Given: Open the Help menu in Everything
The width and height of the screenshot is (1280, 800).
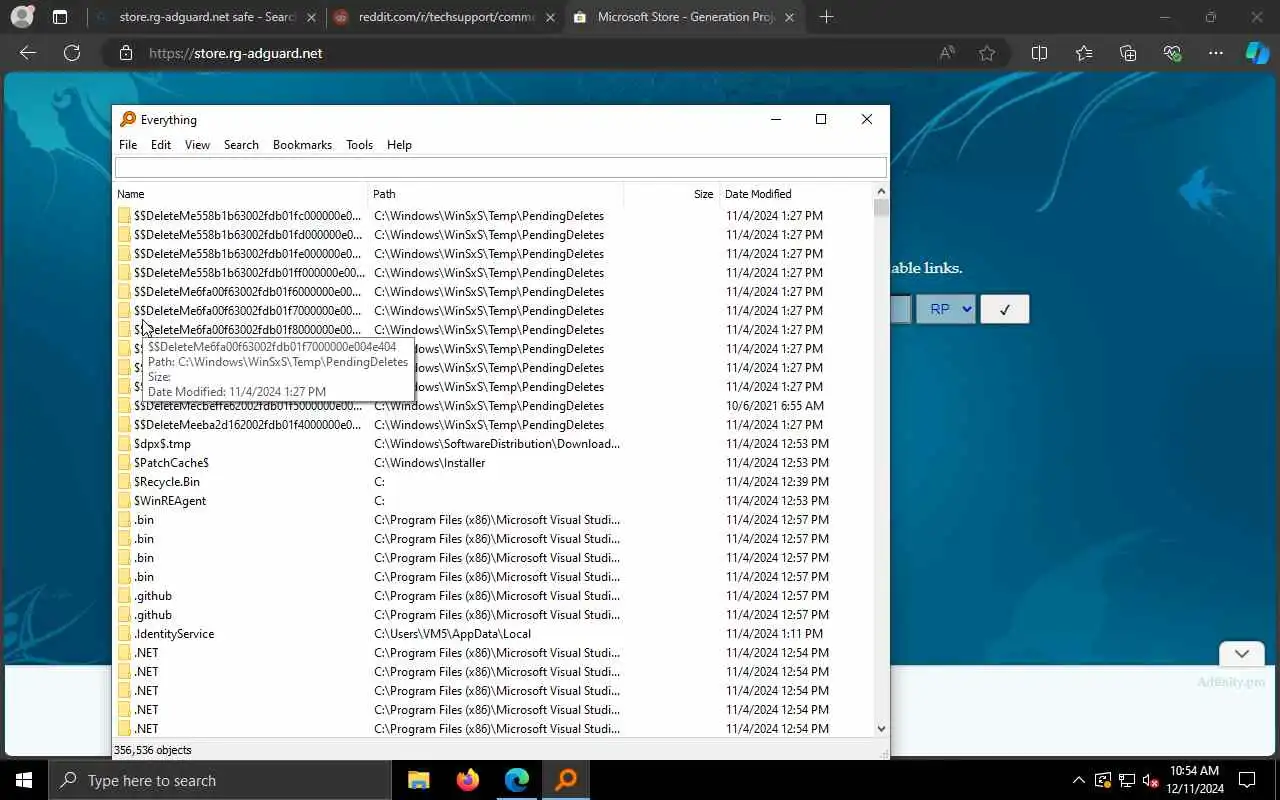Looking at the screenshot, I should click(399, 145).
